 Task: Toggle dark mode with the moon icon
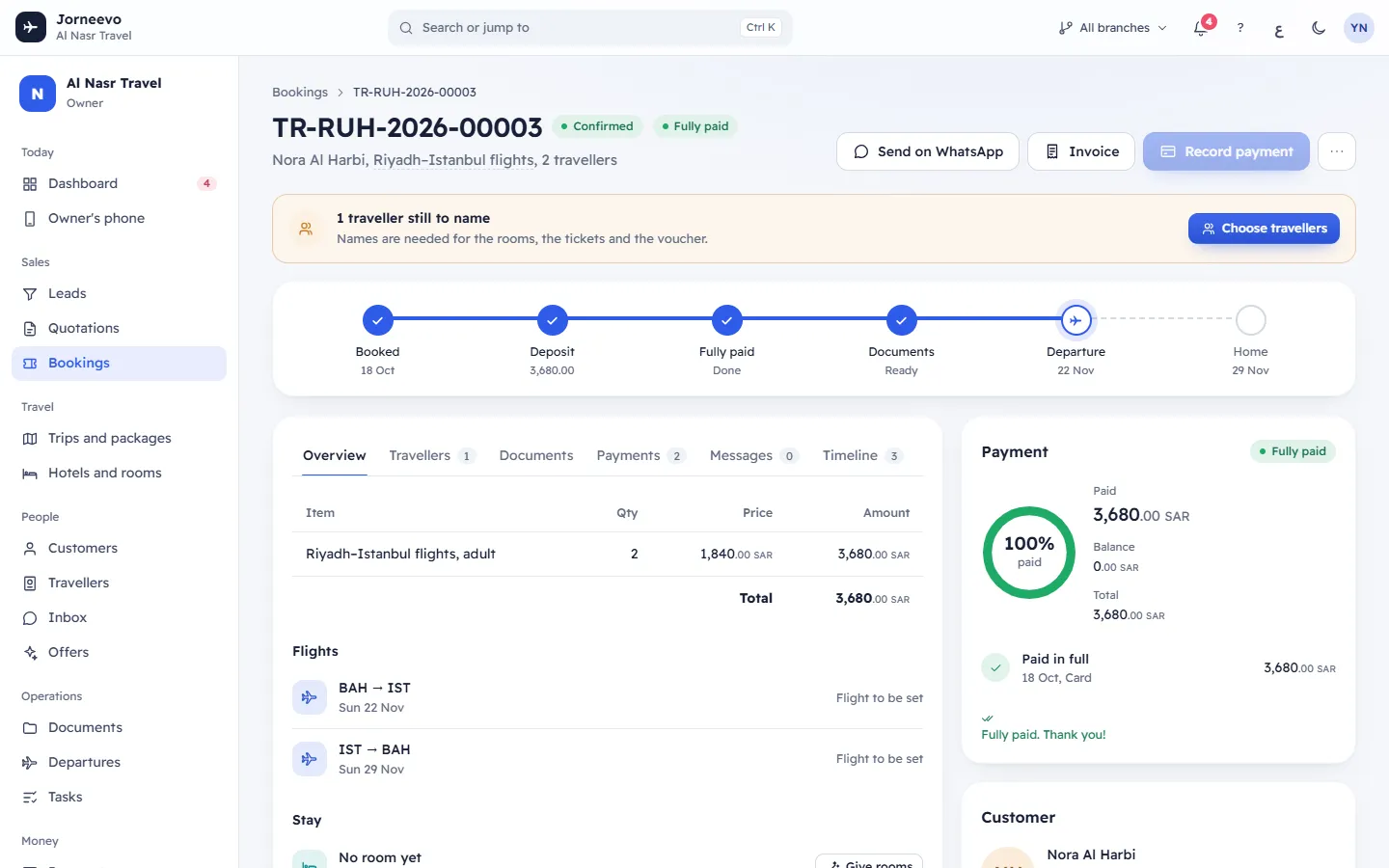[1319, 28]
